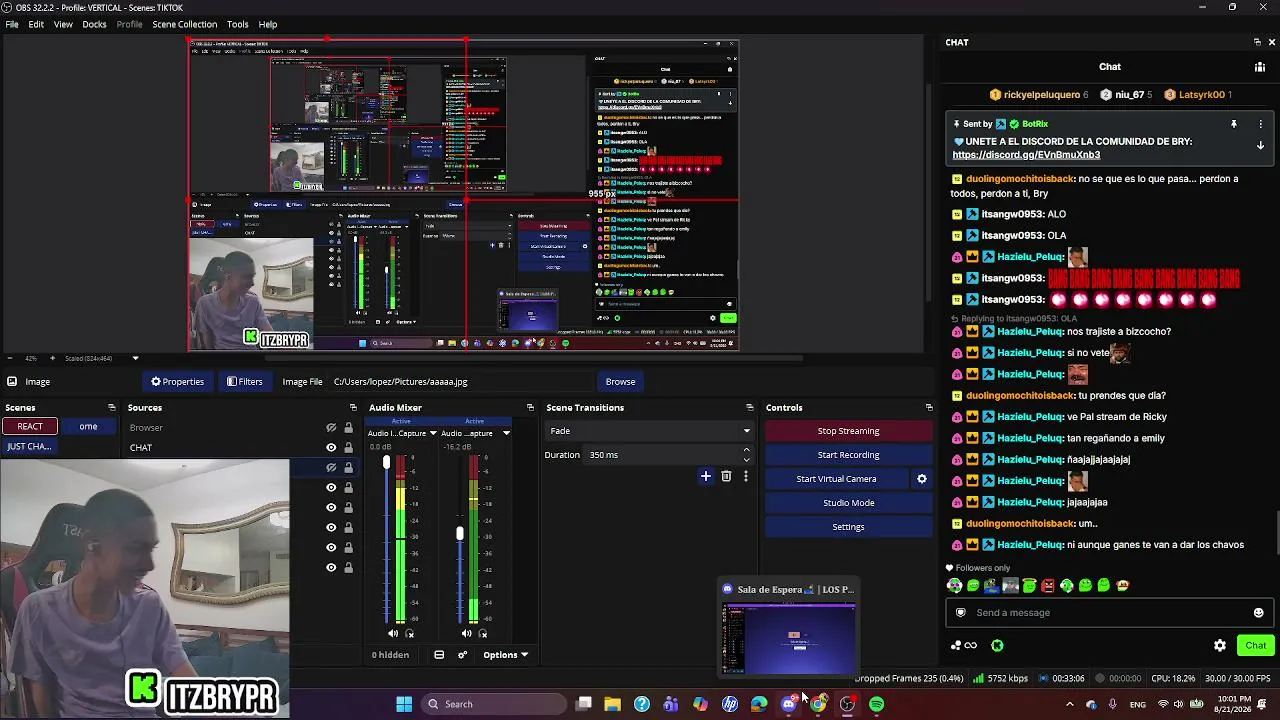Screen dimensions: 1280x720
Task: Select the REACT scene
Action: pyautogui.click(x=30, y=427)
